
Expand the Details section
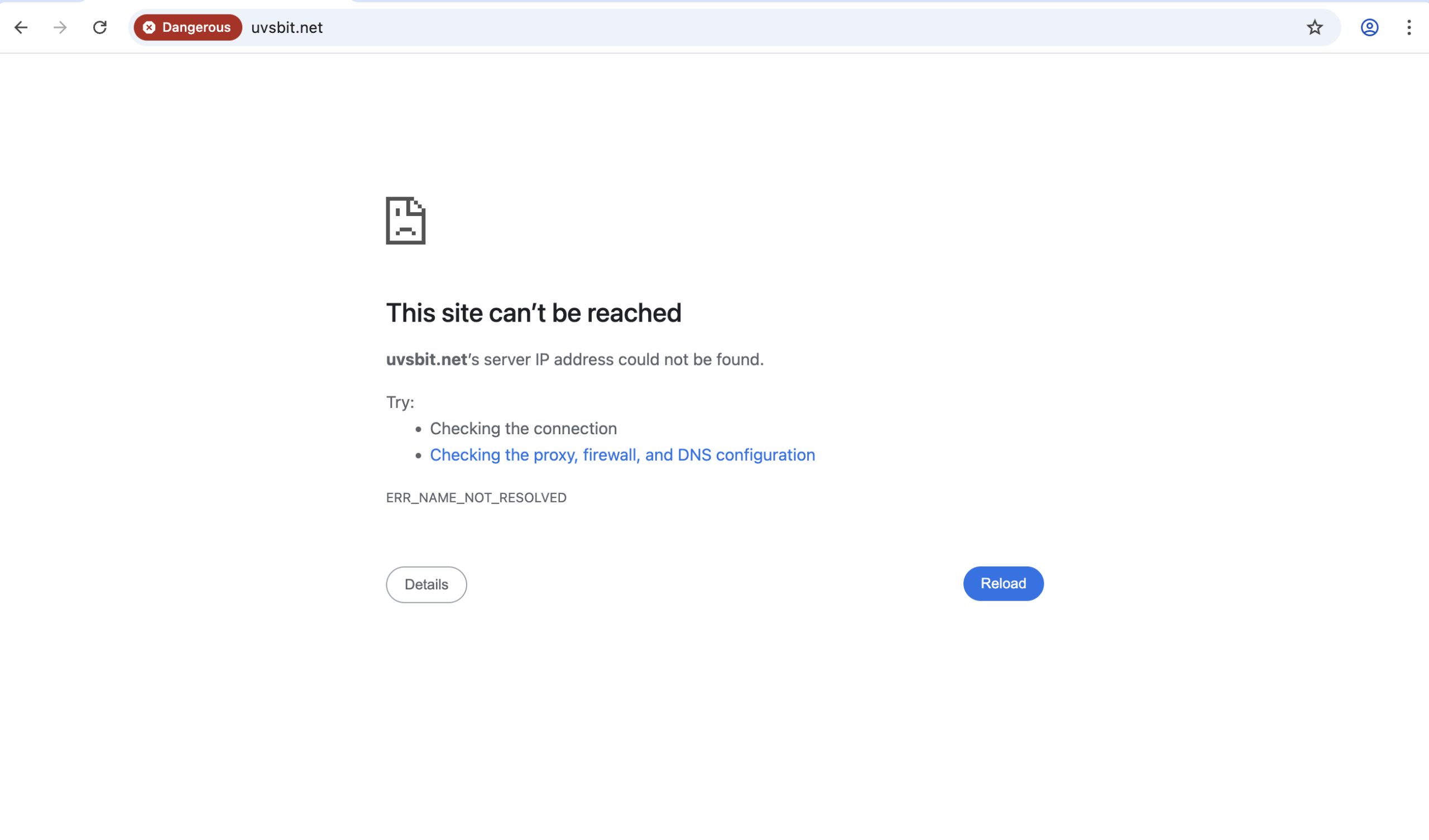pyautogui.click(x=426, y=584)
